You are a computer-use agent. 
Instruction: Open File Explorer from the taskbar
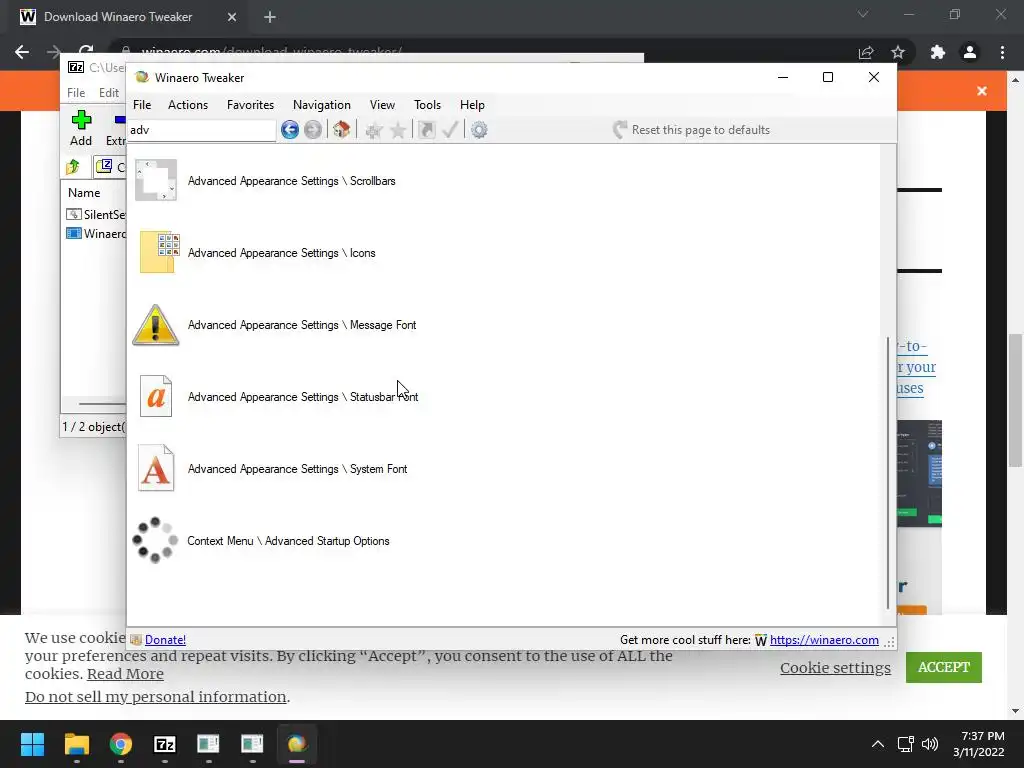click(x=76, y=744)
